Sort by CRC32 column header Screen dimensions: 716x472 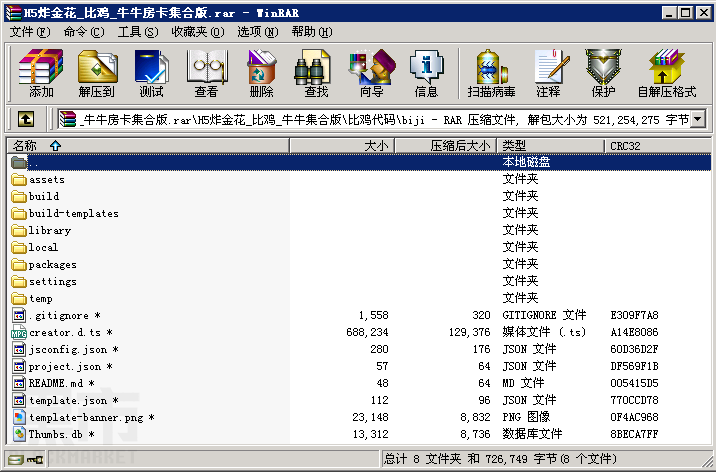tap(658, 146)
